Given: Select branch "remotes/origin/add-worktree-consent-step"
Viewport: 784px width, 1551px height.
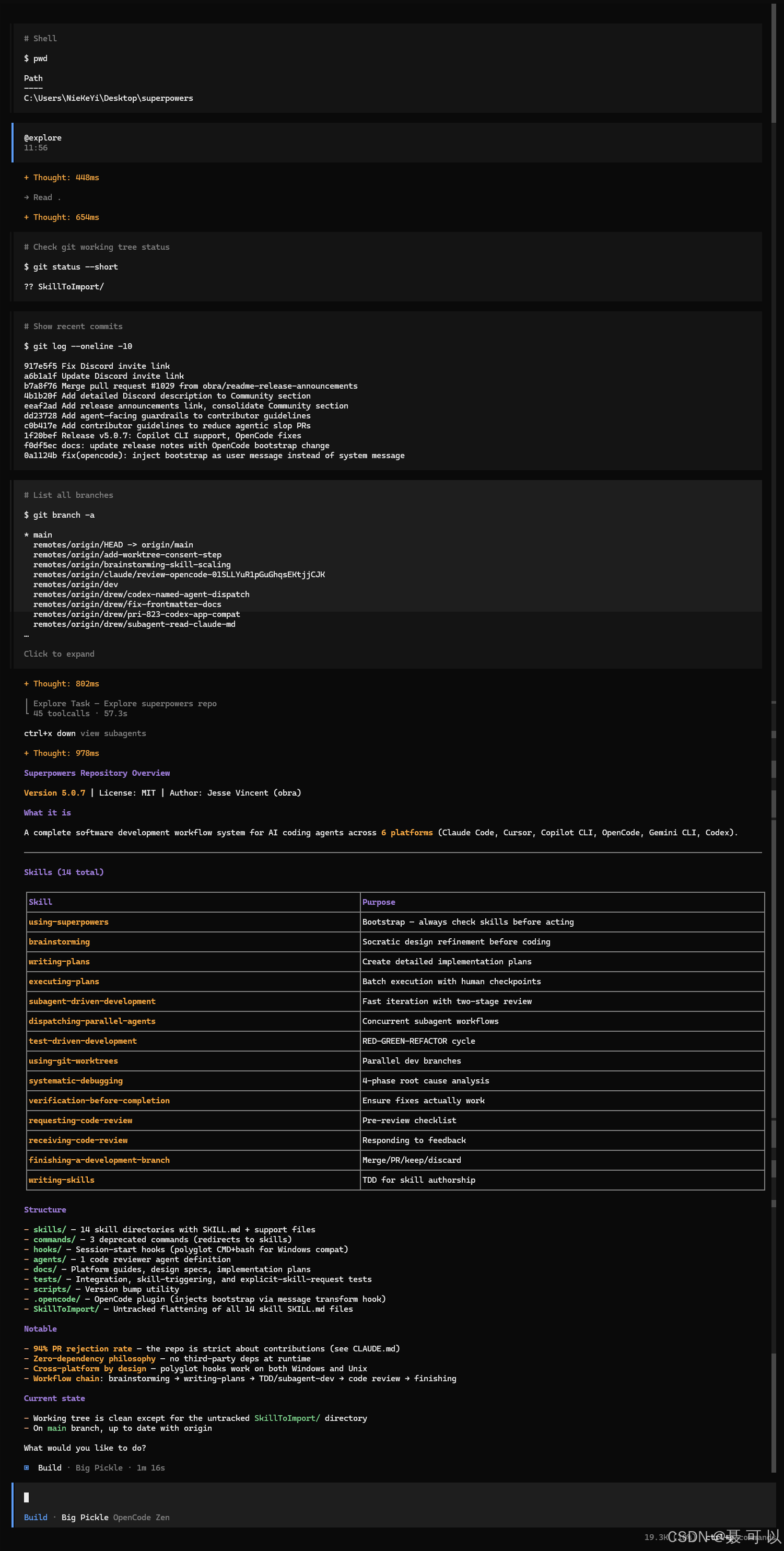Looking at the screenshot, I should coord(127,555).
